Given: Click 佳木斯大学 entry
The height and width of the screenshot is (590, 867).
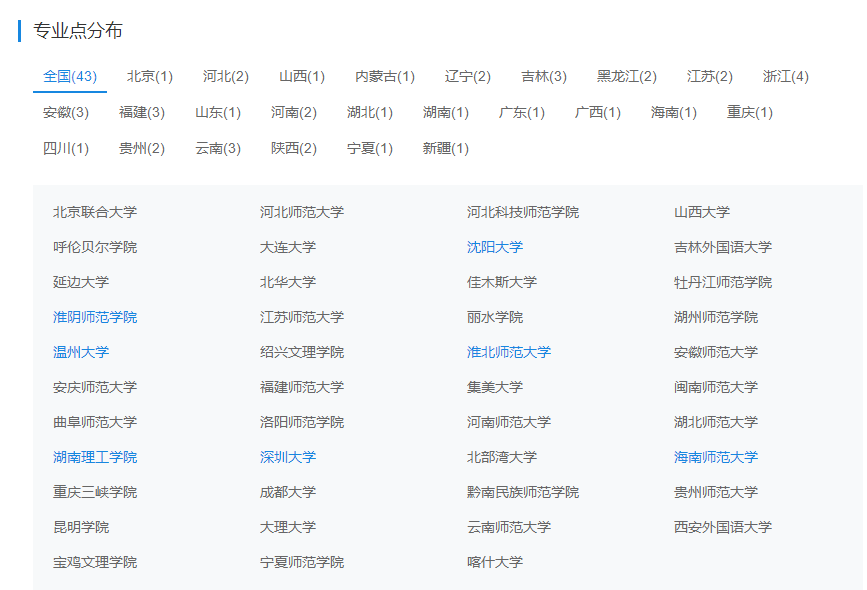Looking at the screenshot, I should [x=502, y=282].
